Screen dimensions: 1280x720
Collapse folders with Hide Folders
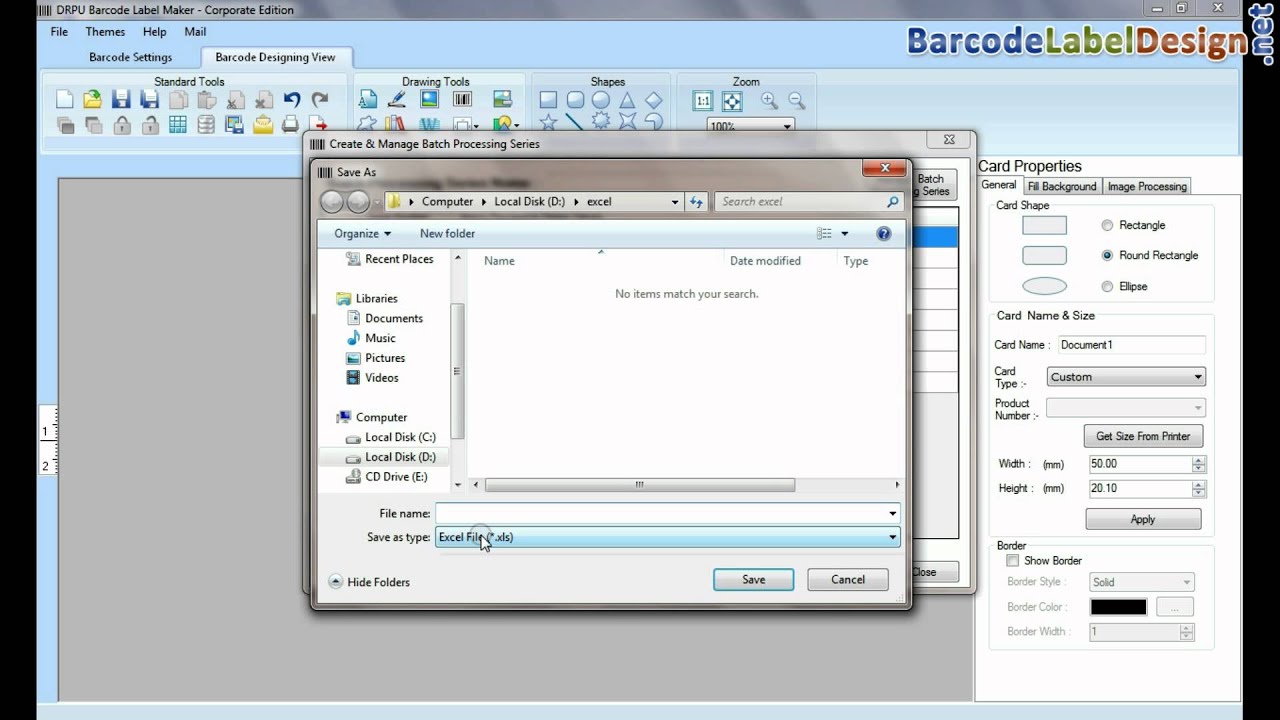point(369,582)
